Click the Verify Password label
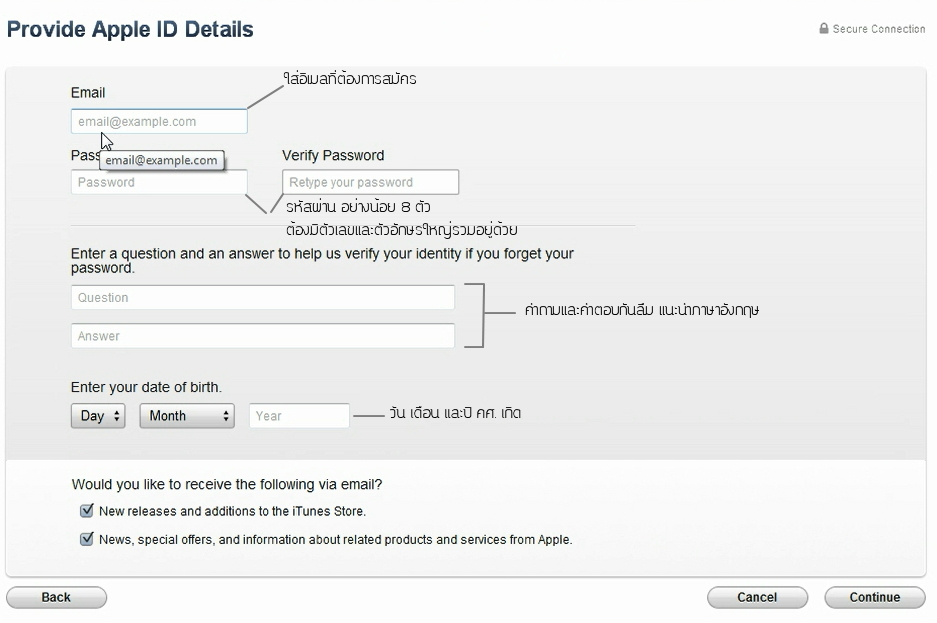The image size is (937, 623). click(x=333, y=155)
